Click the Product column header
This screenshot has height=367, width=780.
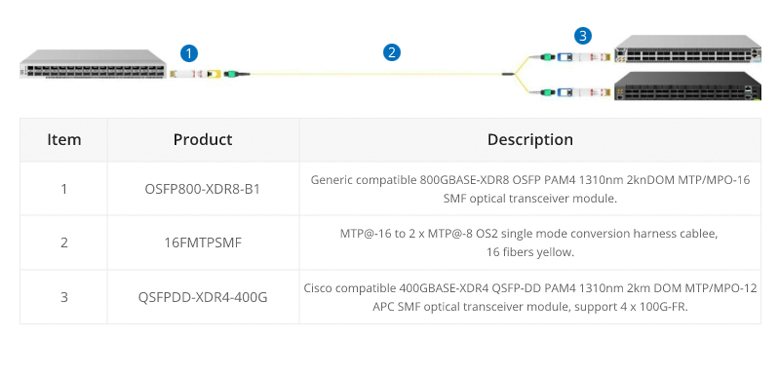tap(203, 140)
